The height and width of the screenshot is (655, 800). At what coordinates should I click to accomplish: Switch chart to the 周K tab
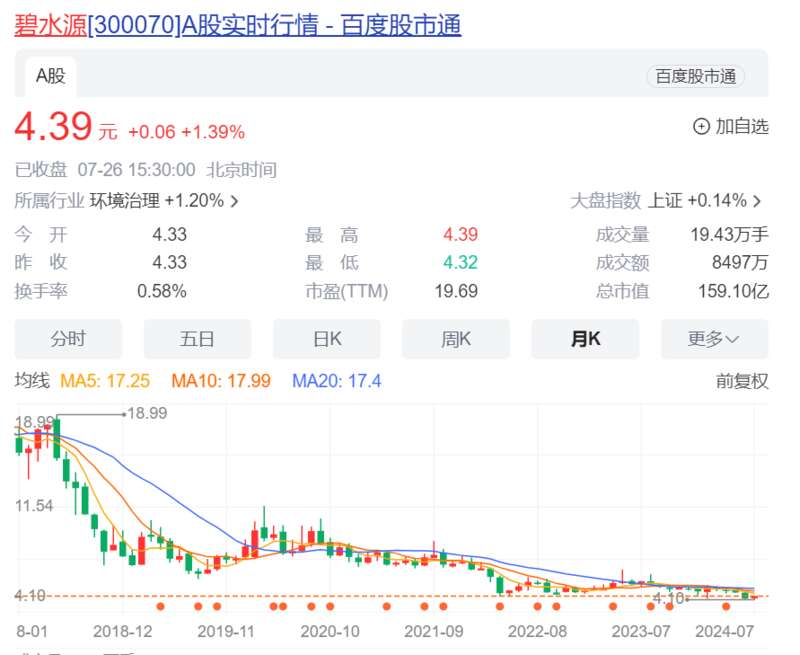pos(456,339)
